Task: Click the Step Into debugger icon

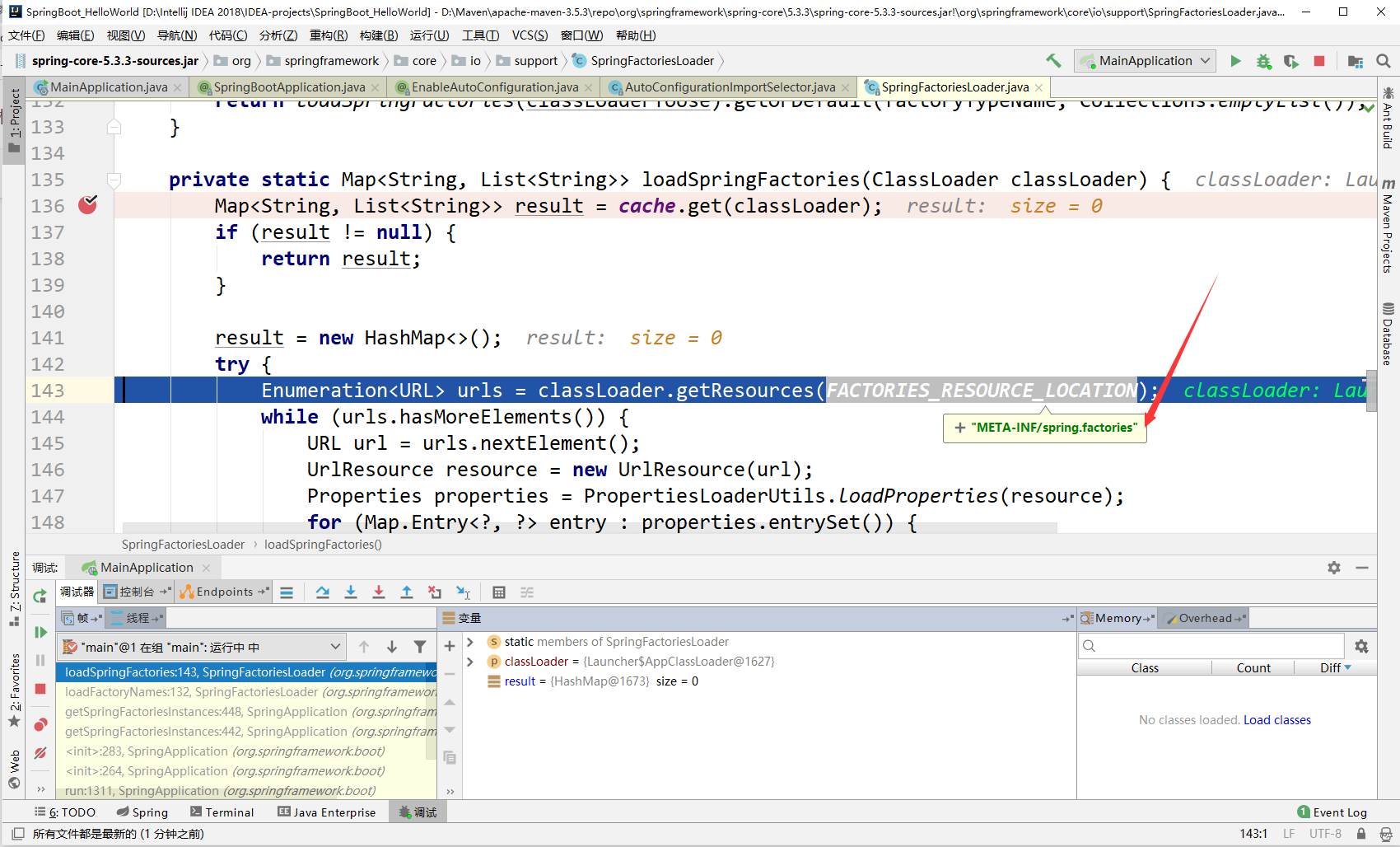Action: [x=351, y=592]
